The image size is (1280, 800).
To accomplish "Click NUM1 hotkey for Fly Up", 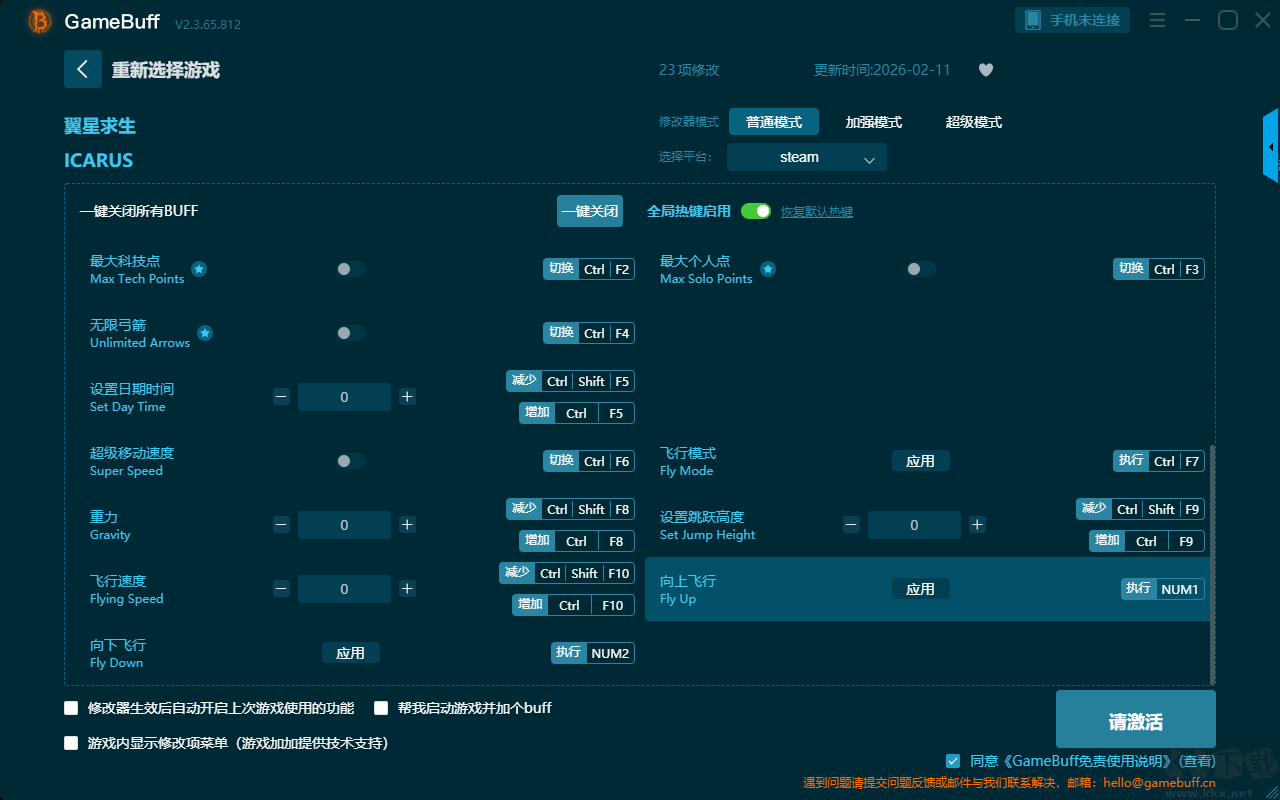I will point(1163,589).
